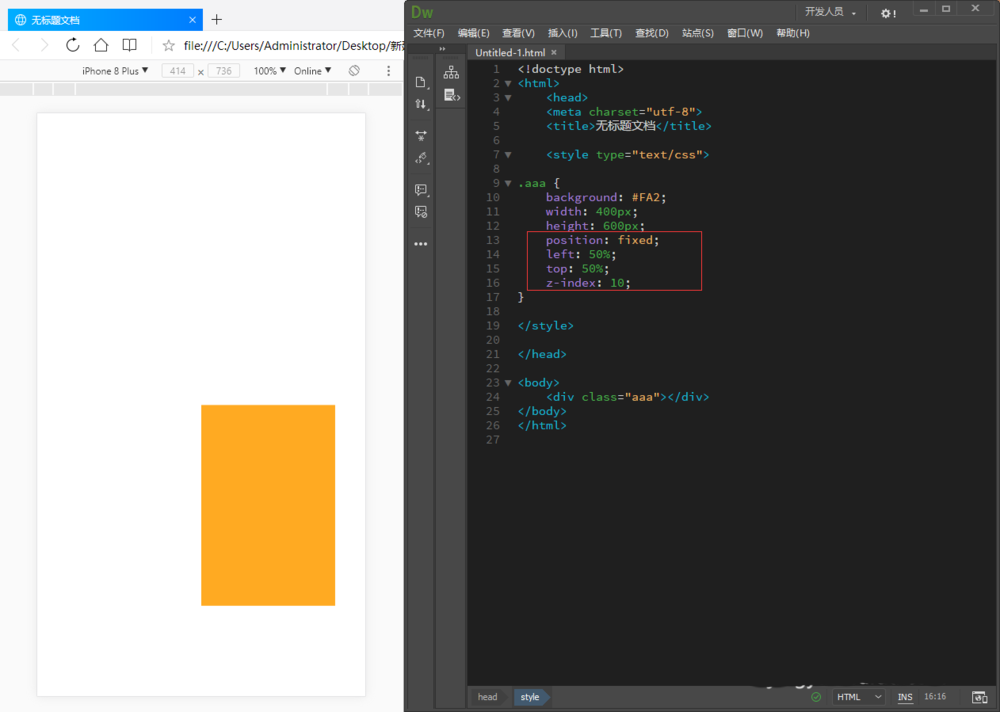This screenshot has width=1000, height=712.
Task: Click the browser refresh icon
Action: point(73,45)
